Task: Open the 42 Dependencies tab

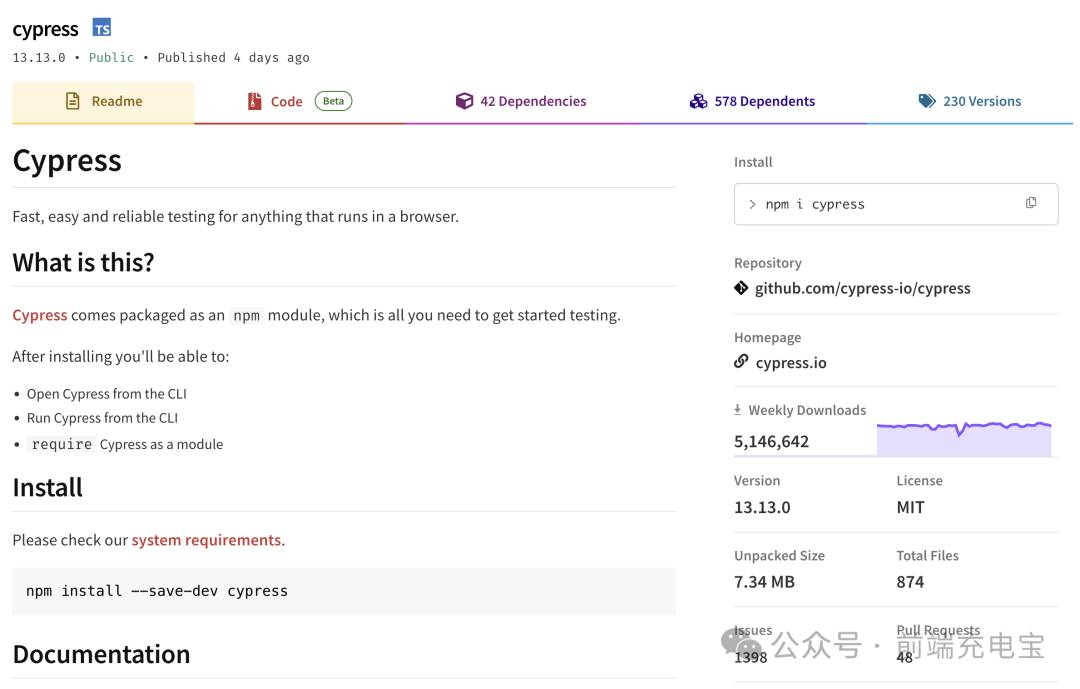Action: [521, 102]
